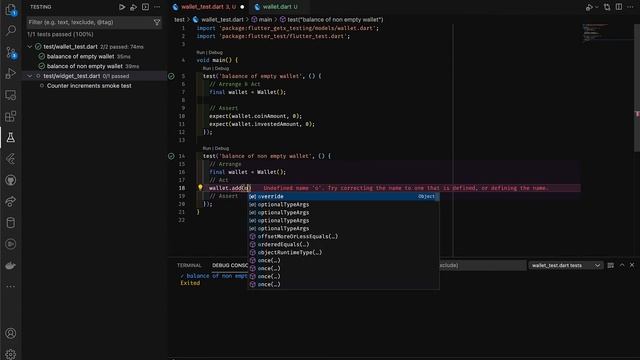Choose 'offsetMoreOrLessEquals(…)' suggestion
The height and width of the screenshot is (360, 640).
pyautogui.click(x=343, y=236)
